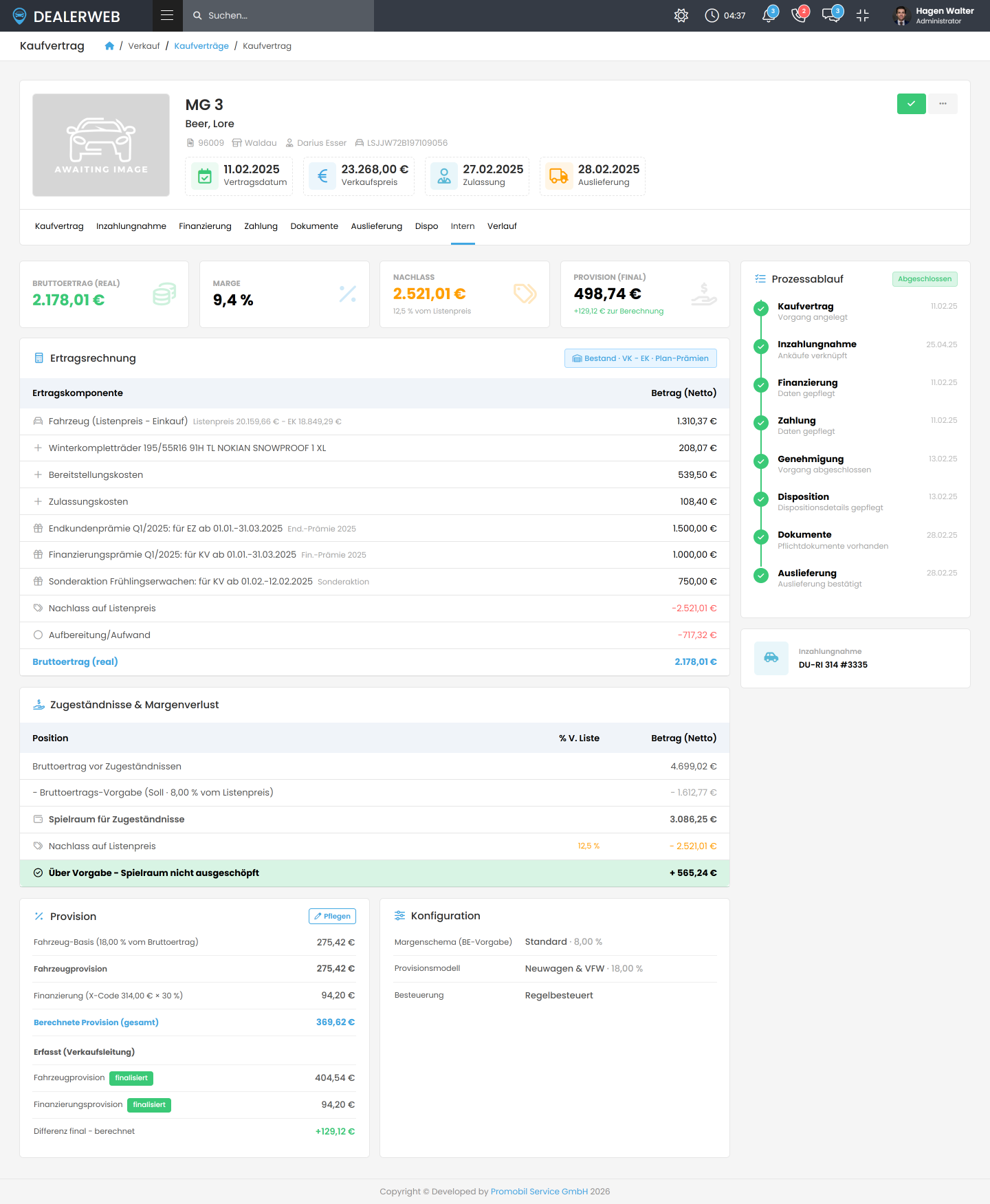Click the awaiting image vehicle thumbnail
Image resolution: width=990 pixels, height=1204 pixels.
[x=101, y=145]
